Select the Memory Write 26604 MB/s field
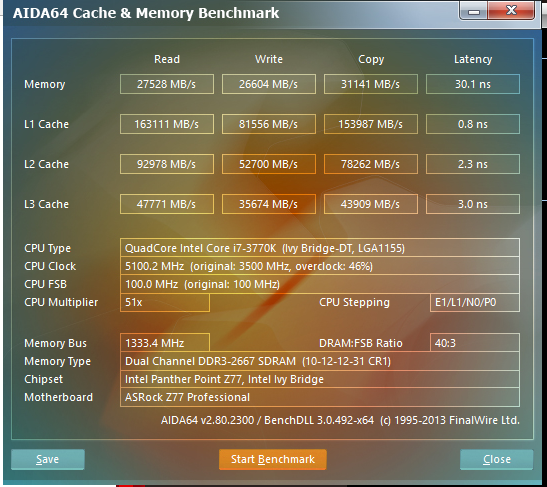Image resolution: width=547 pixels, height=487 pixels. click(x=269, y=84)
